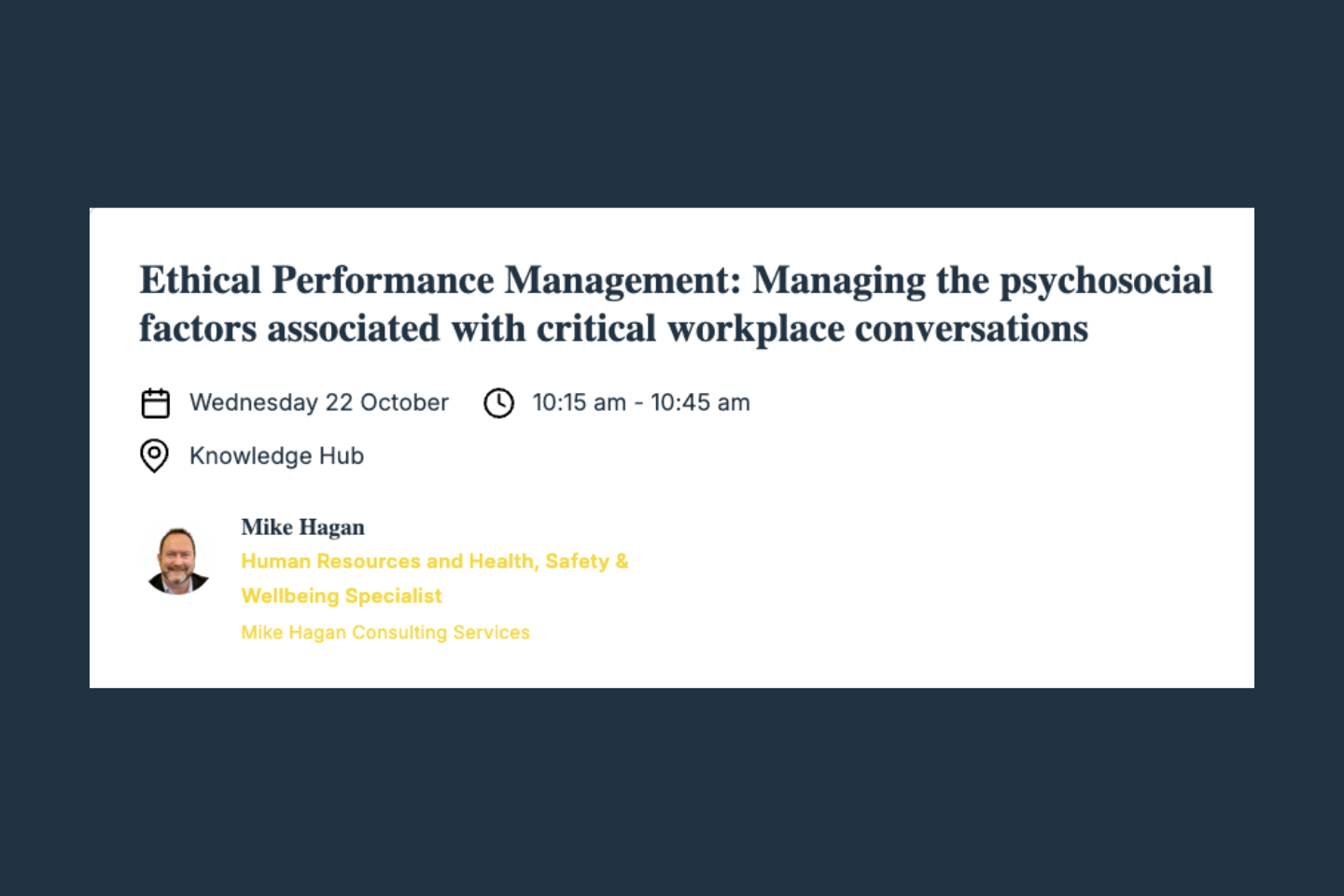This screenshot has height=896, width=1344.
Task: Select the "Knowledge Hub" location label
Action: [276, 456]
